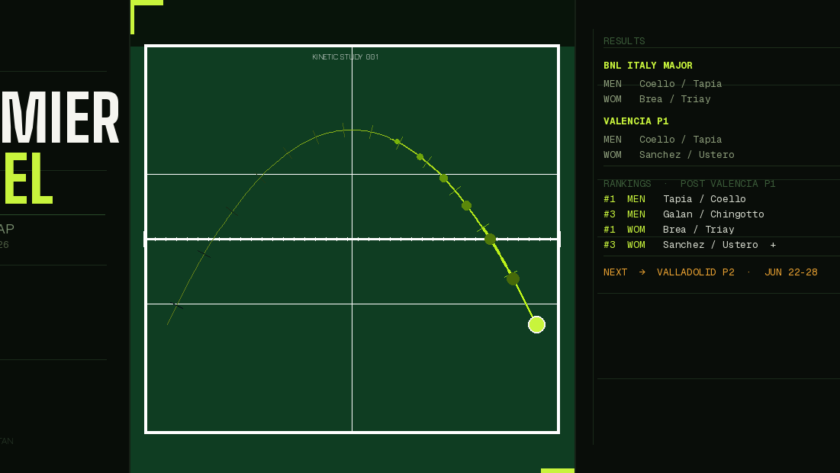Image resolution: width=840 pixels, height=473 pixels.
Task: Click the bright yellow ball at trajectory end
Action: (536, 325)
